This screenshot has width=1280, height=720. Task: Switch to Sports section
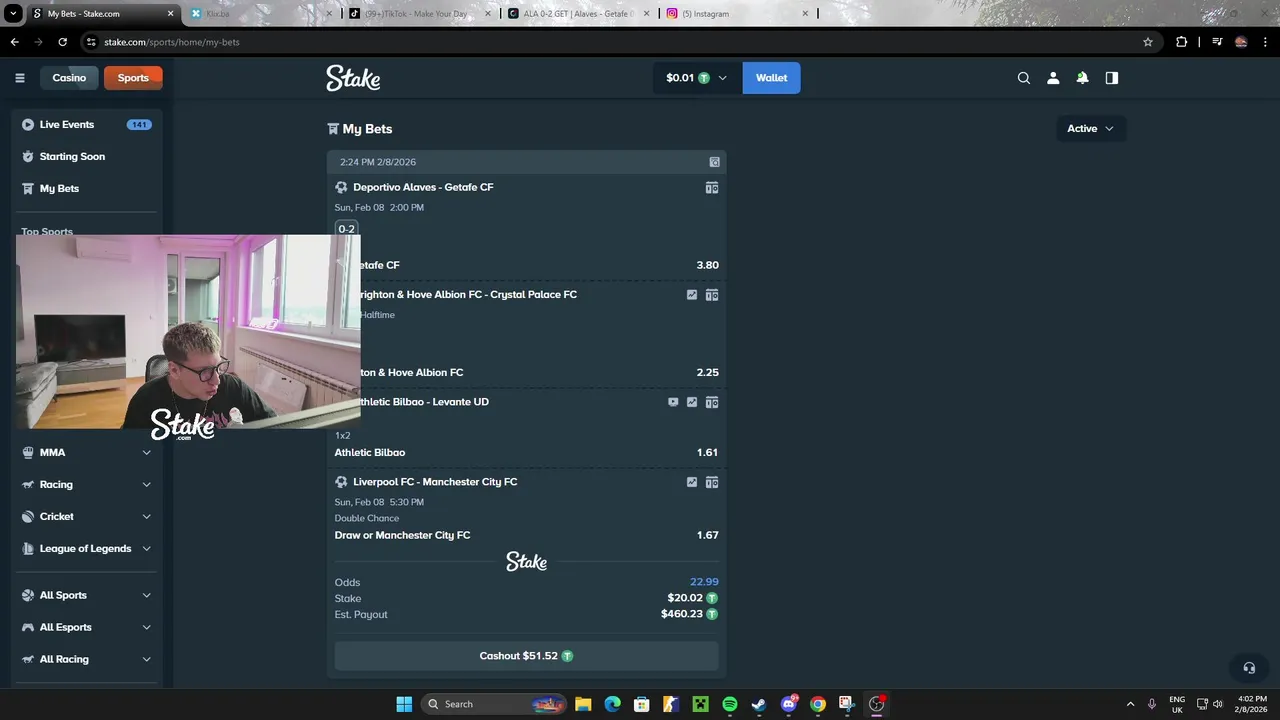(x=133, y=78)
